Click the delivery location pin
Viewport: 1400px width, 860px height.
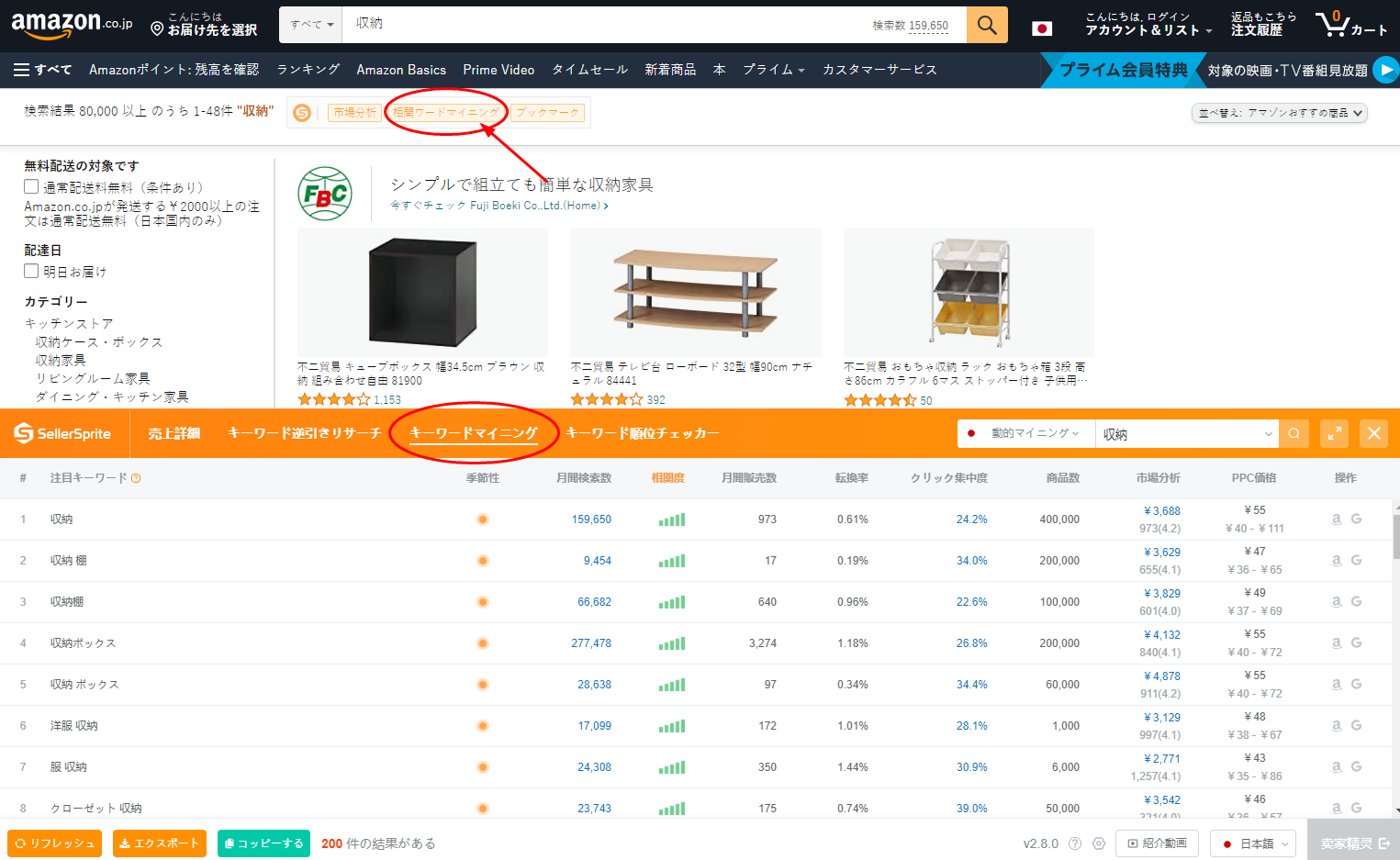coord(157,29)
